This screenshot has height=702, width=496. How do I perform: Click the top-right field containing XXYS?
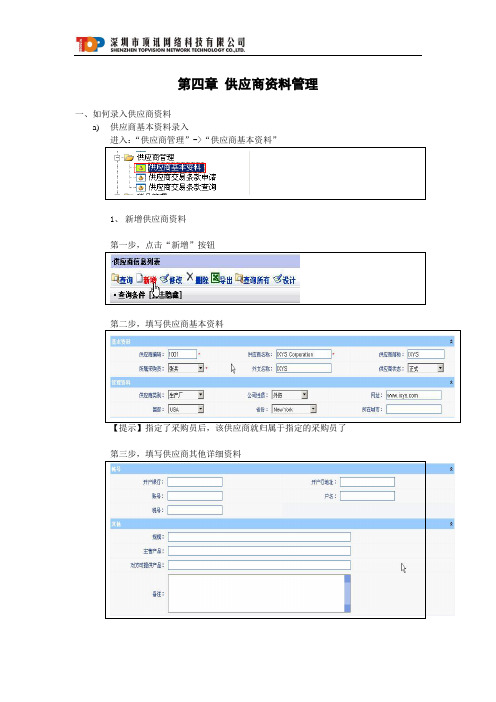pos(426,354)
